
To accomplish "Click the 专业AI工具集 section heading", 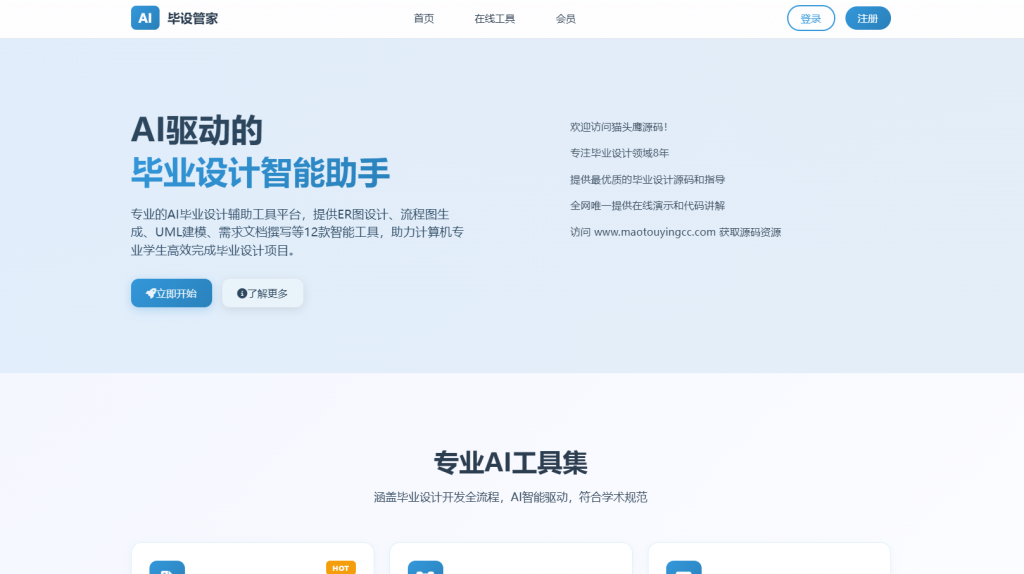I will (510, 463).
